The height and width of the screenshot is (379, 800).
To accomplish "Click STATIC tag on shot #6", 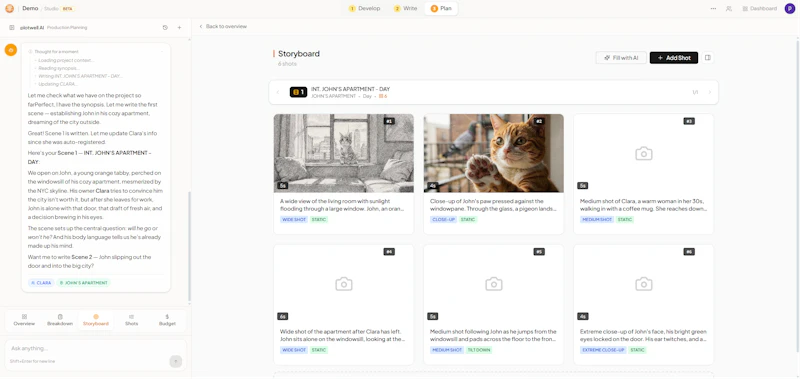I will [x=637, y=350].
